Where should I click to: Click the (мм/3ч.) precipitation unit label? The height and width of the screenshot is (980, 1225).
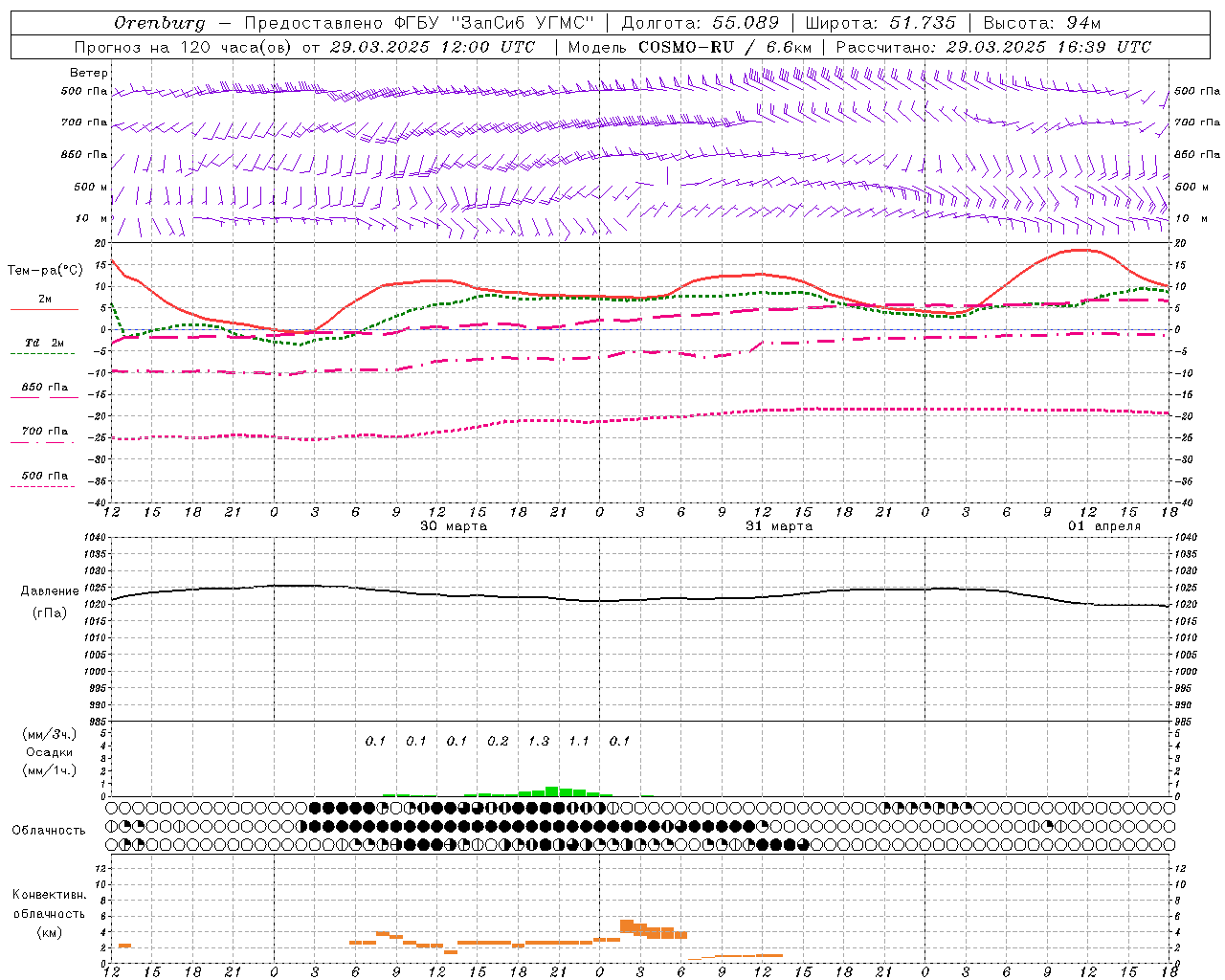[x=49, y=734]
